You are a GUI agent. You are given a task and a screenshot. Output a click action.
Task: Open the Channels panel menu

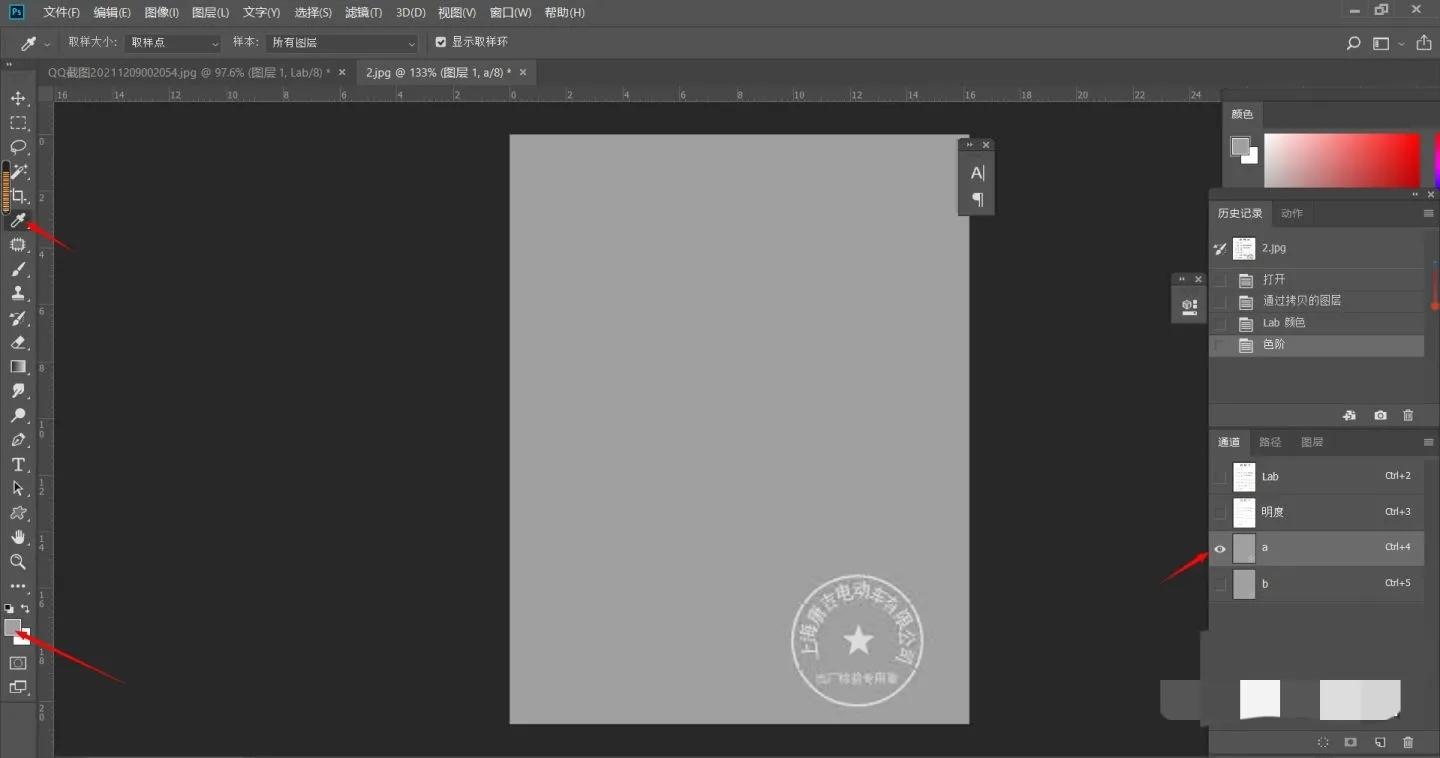(x=1428, y=442)
